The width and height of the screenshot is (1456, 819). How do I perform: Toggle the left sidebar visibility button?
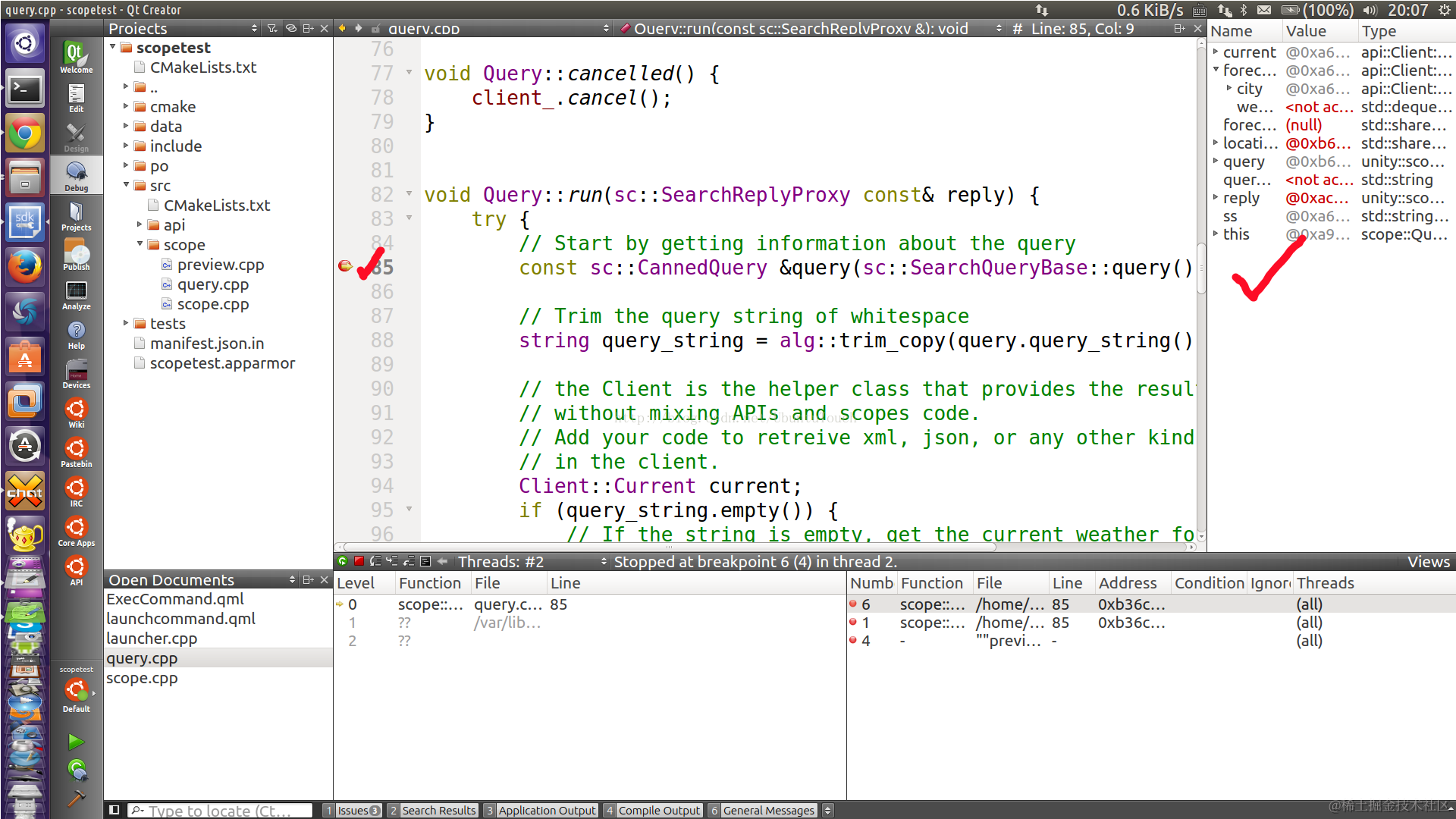coord(114,810)
